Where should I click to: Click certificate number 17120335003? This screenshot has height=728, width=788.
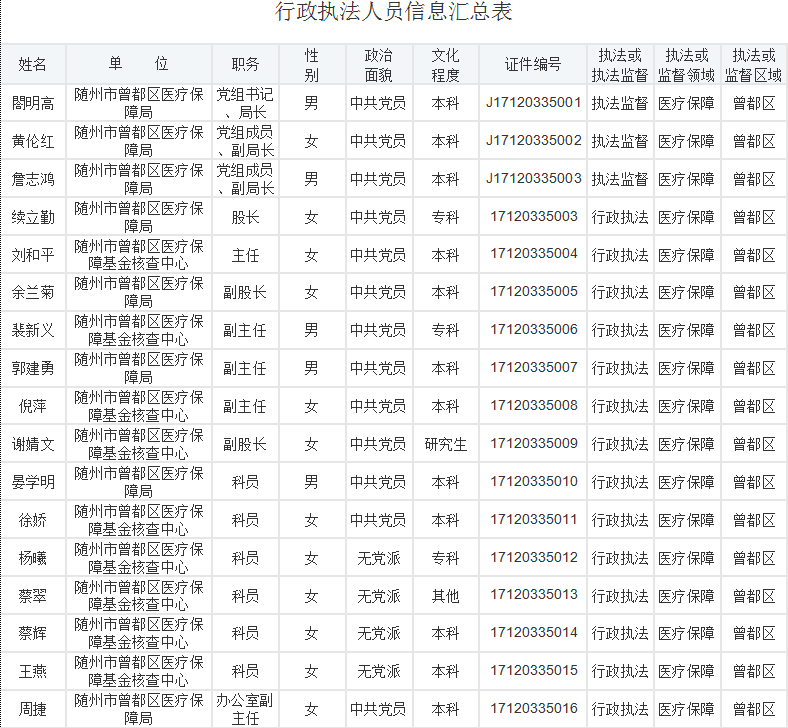(x=534, y=217)
